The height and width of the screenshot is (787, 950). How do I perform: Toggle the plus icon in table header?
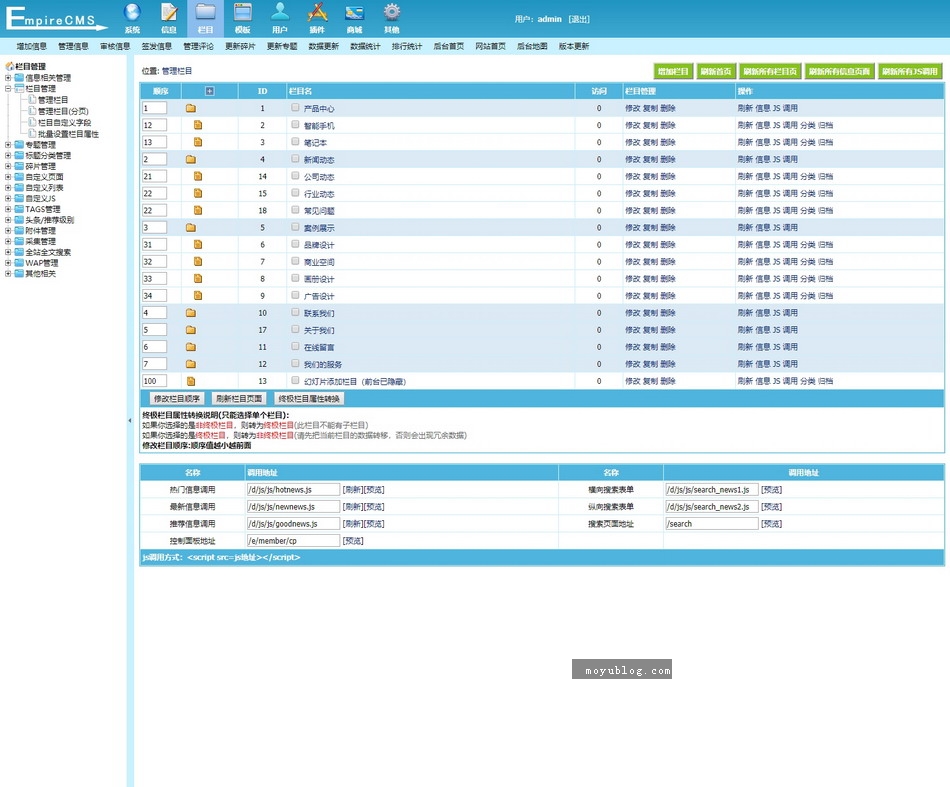(210, 91)
